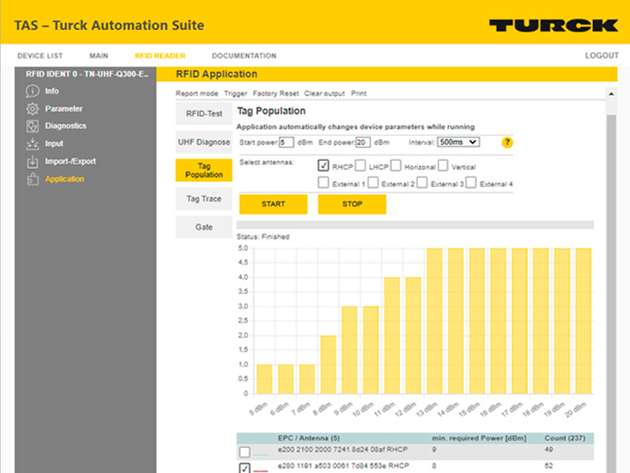Click the Report mode link
Image resolution: width=630 pixels, height=473 pixels.
[197, 94]
